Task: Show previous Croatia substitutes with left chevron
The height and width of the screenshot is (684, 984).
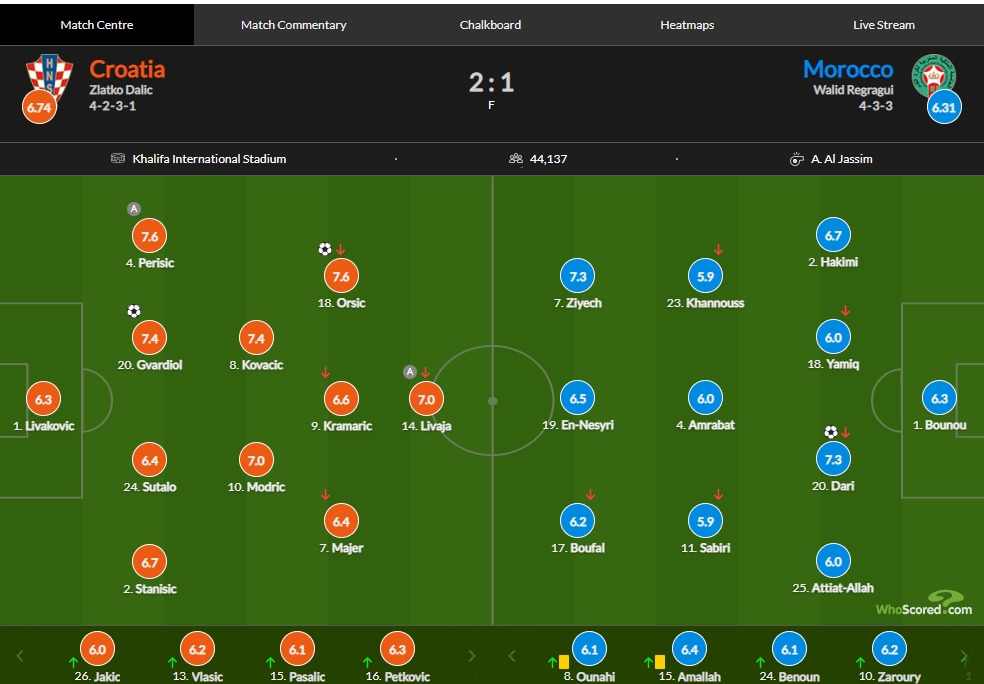Action: click(x=19, y=656)
